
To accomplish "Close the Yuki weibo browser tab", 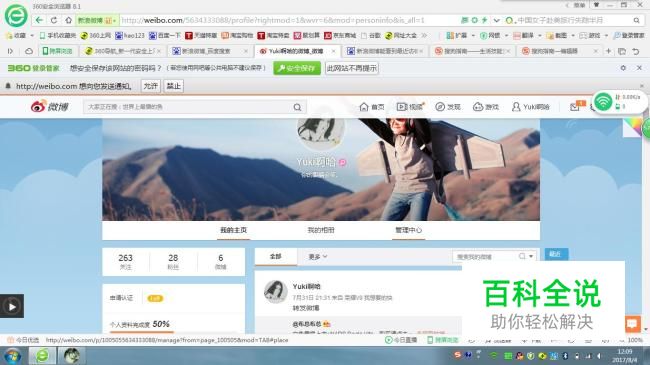I will pos(333,51).
